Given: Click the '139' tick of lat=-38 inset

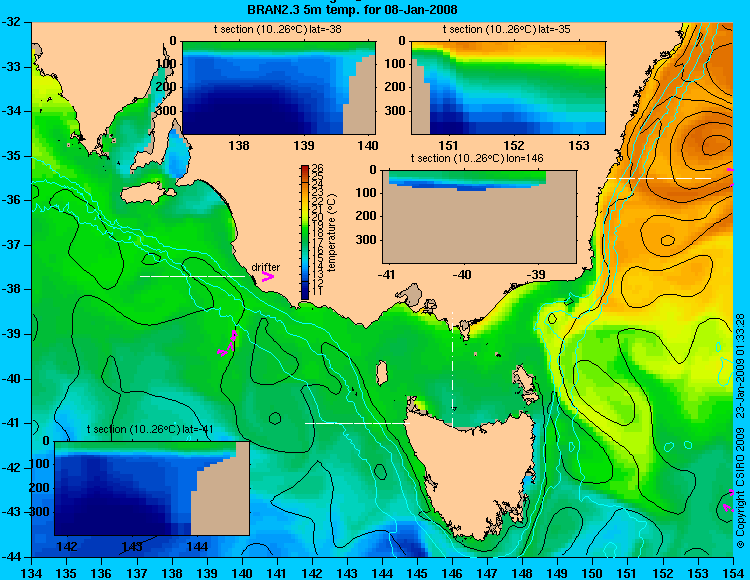Looking at the screenshot, I should click(304, 145).
